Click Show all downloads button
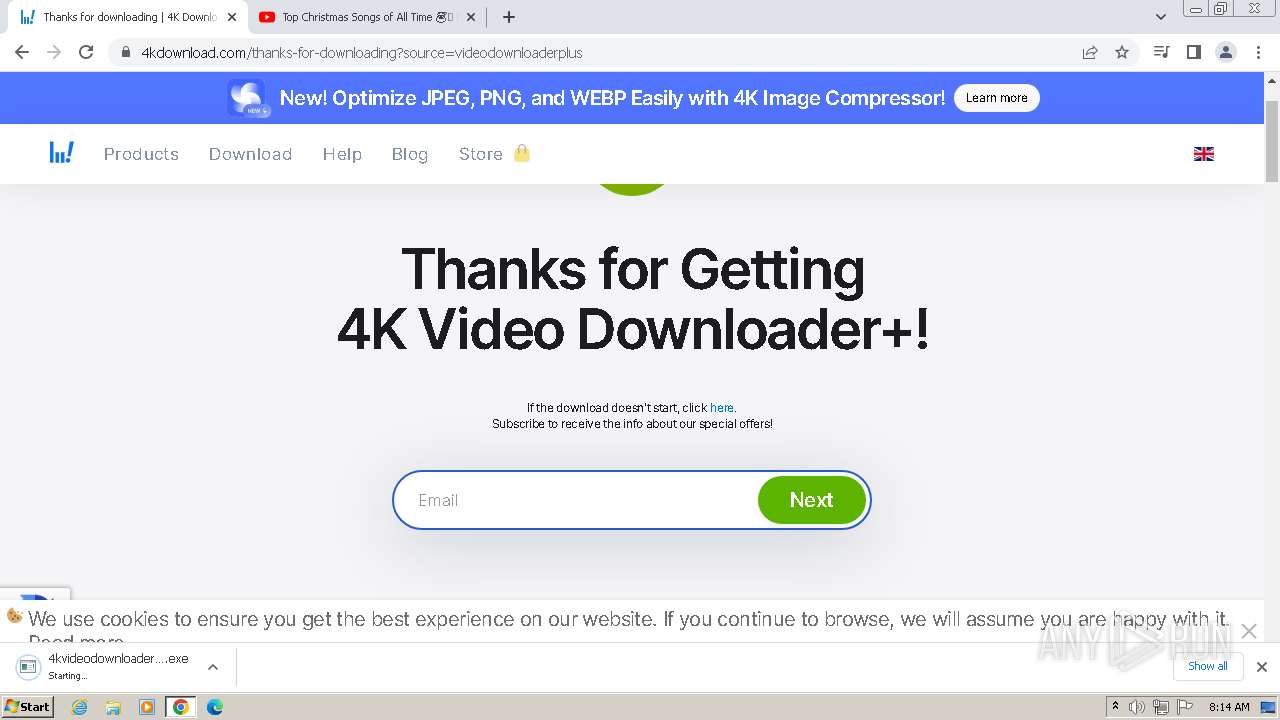This screenshot has width=1280, height=720. pos(1208,666)
